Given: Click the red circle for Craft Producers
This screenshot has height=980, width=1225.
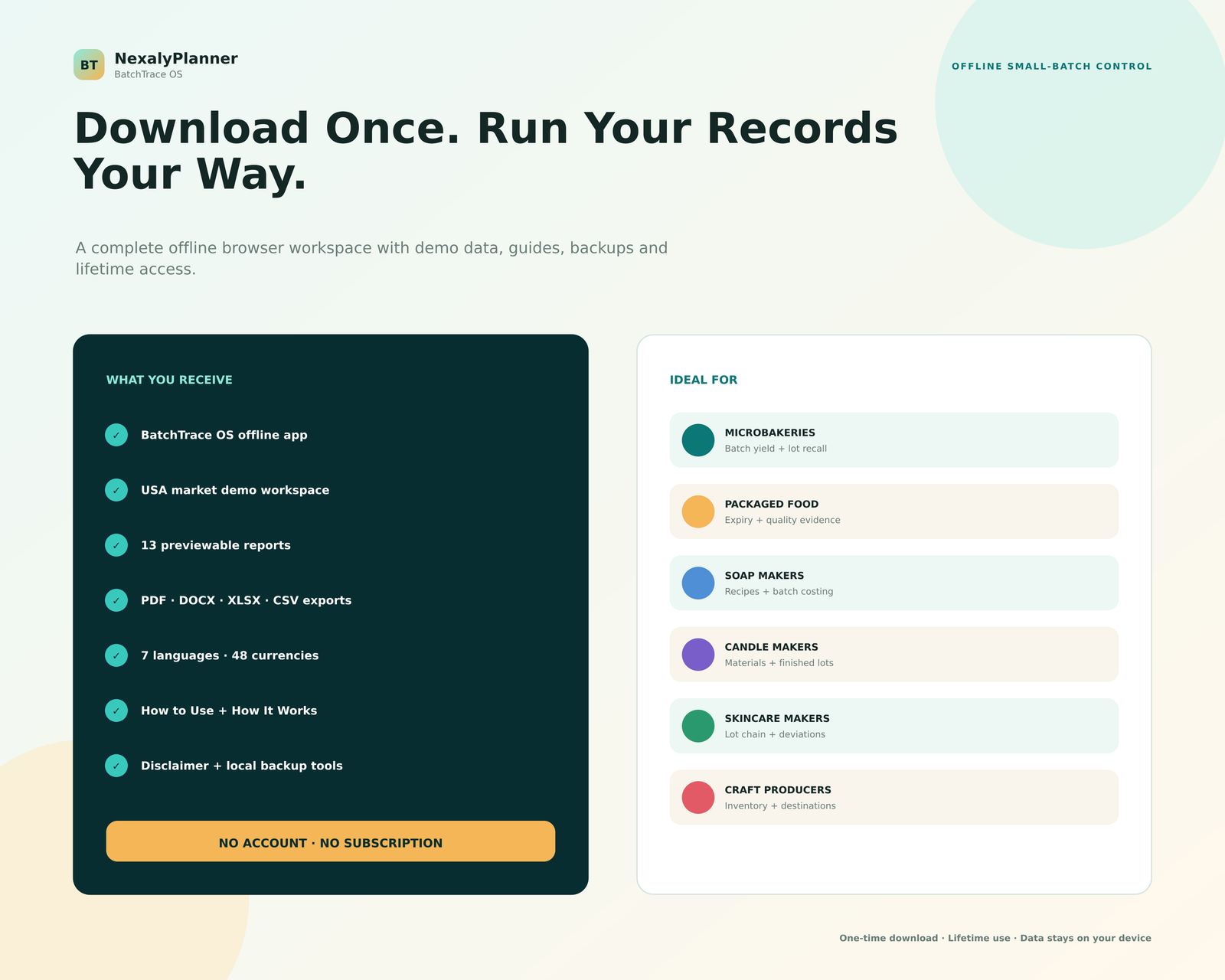Looking at the screenshot, I should (x=698, y=798).
